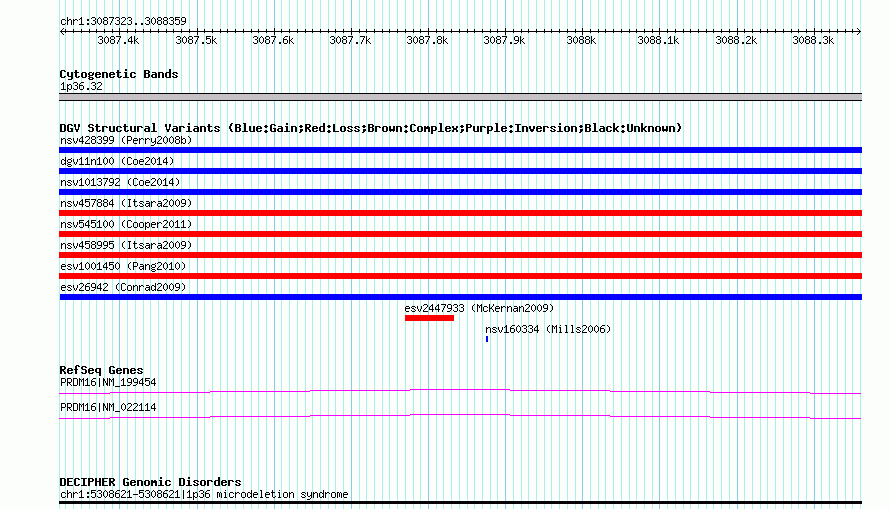
Task: Click the 3087.7k ruler tick label
Action: pos(350,40)
